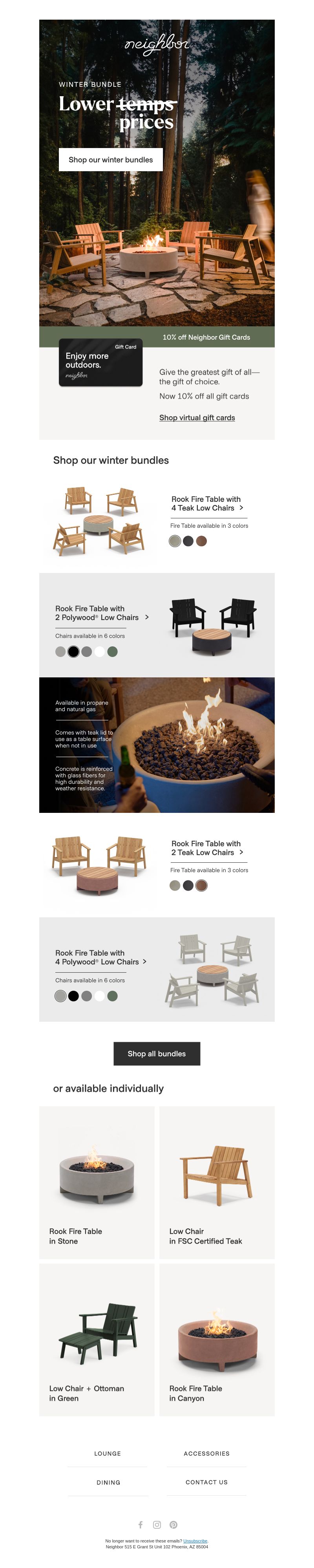Open Shop virtual gift cards link

pos(197,417)
